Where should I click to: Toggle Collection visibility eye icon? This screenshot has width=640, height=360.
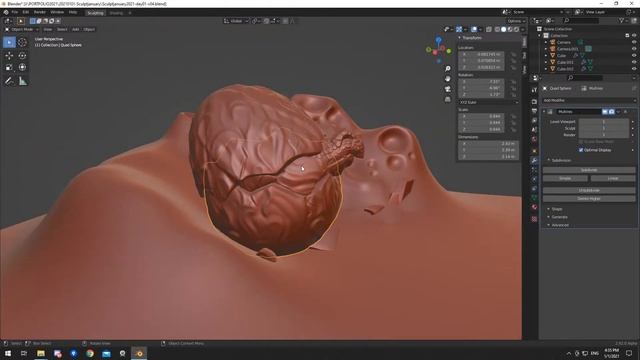[634, 36]
